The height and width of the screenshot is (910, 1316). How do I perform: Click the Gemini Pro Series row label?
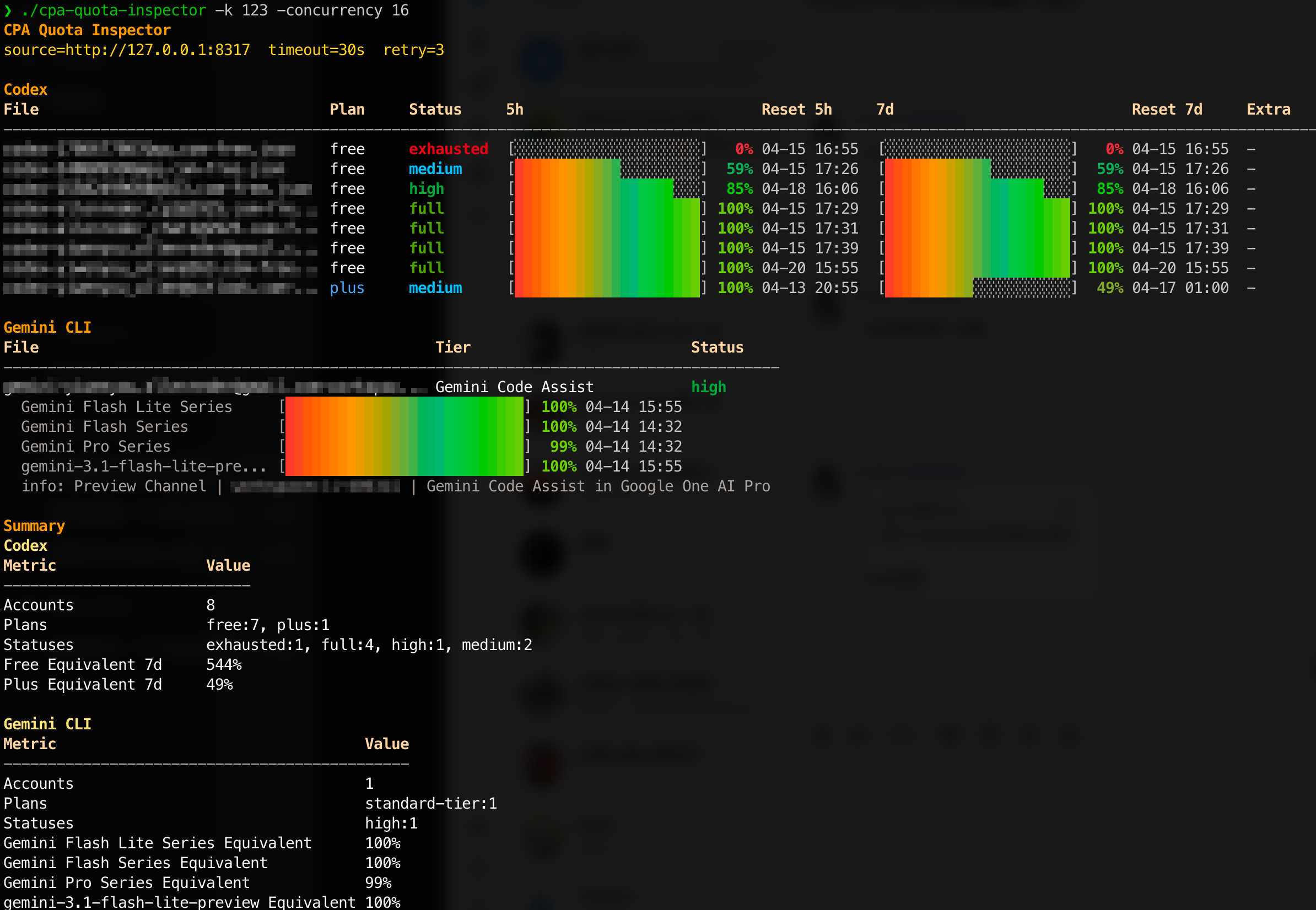pos(96,446)
